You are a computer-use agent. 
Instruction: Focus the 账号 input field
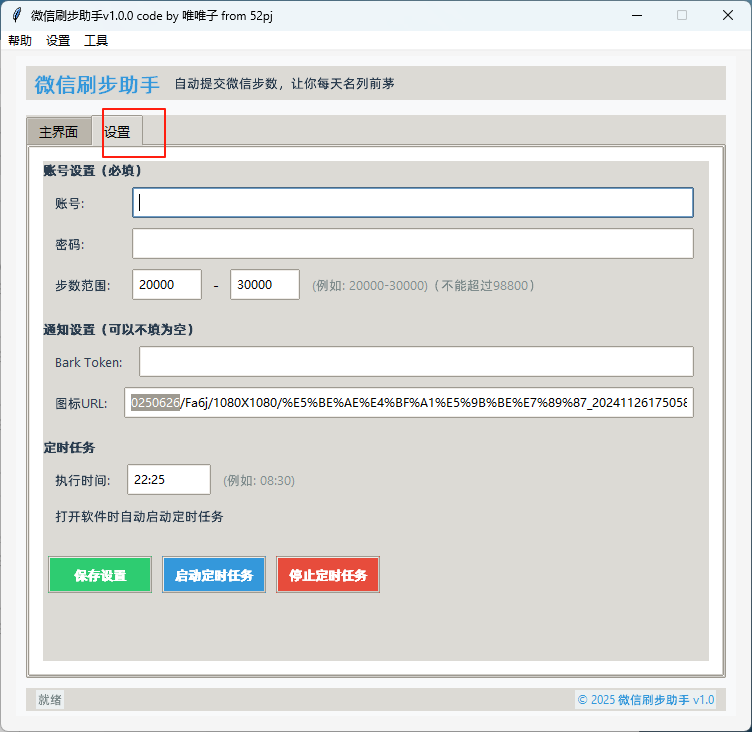coord(412,202)
